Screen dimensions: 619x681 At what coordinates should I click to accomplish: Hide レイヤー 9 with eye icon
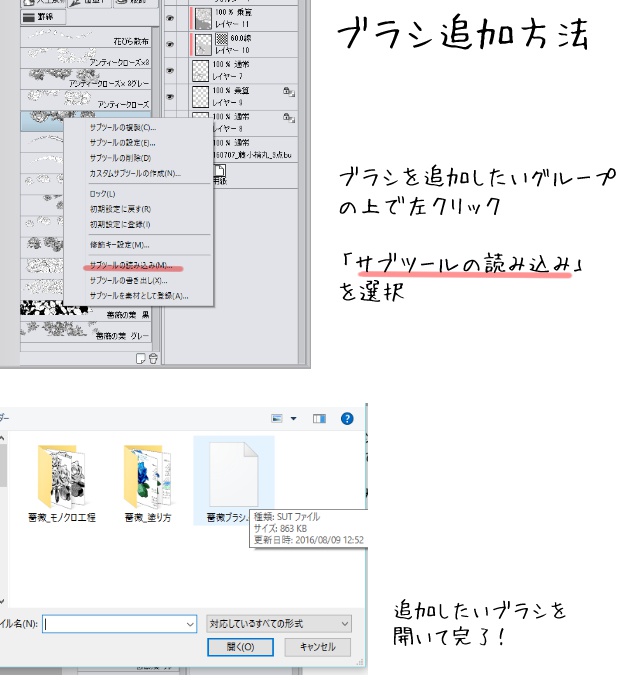coord(170,96)
